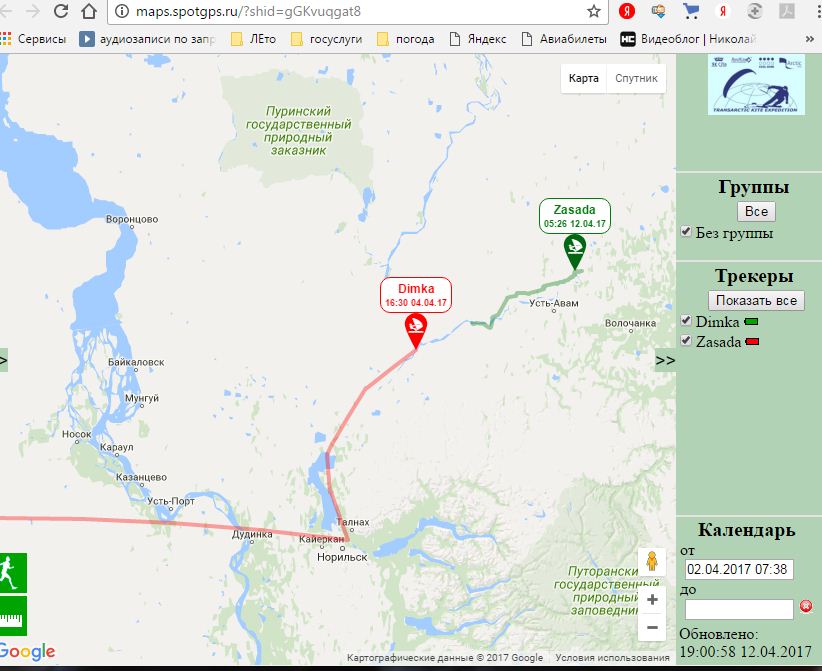Click the green color swatch beside Dimka

(x=752, y=322)
